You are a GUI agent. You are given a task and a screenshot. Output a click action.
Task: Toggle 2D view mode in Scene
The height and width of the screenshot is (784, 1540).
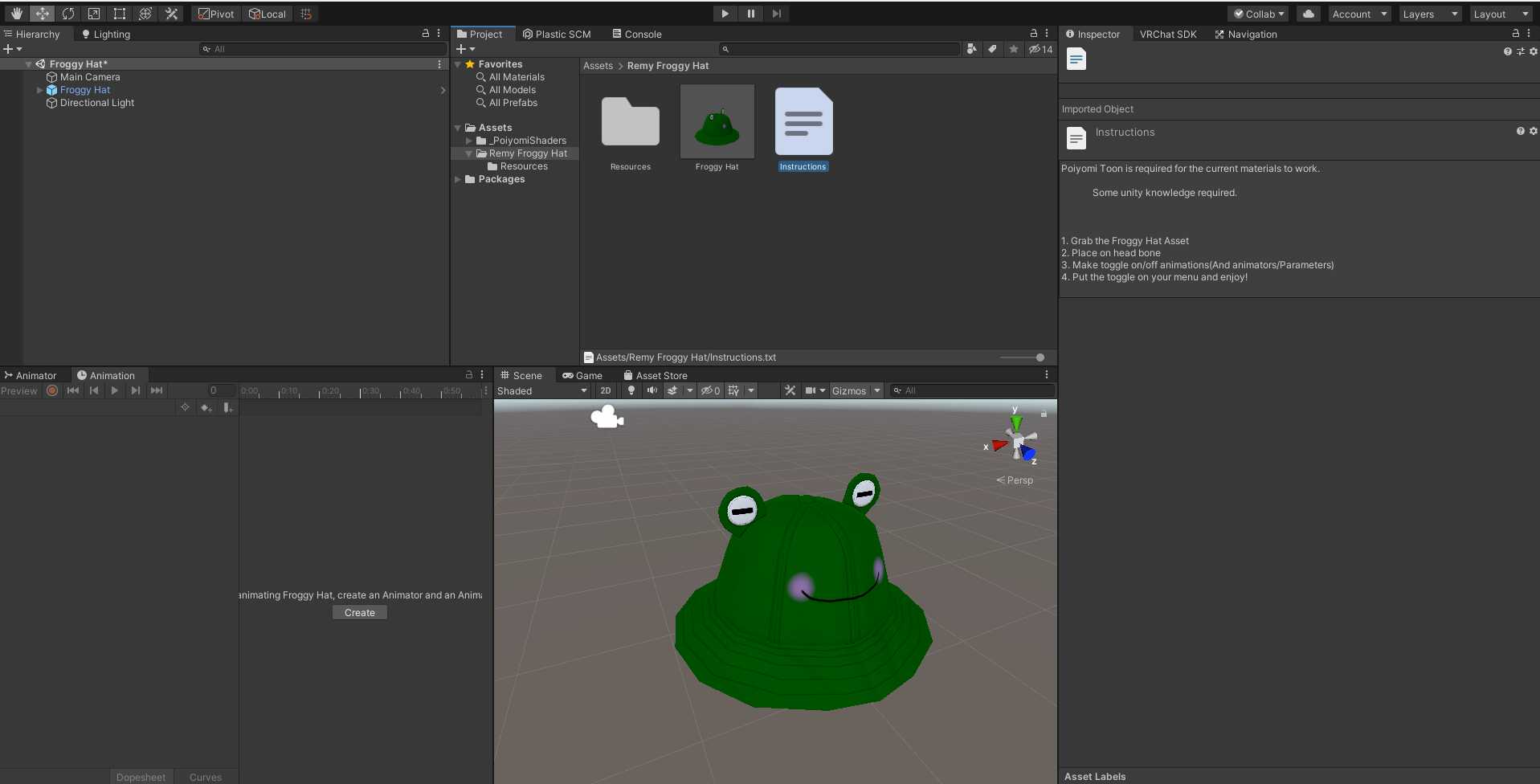[x=605, y=390]
